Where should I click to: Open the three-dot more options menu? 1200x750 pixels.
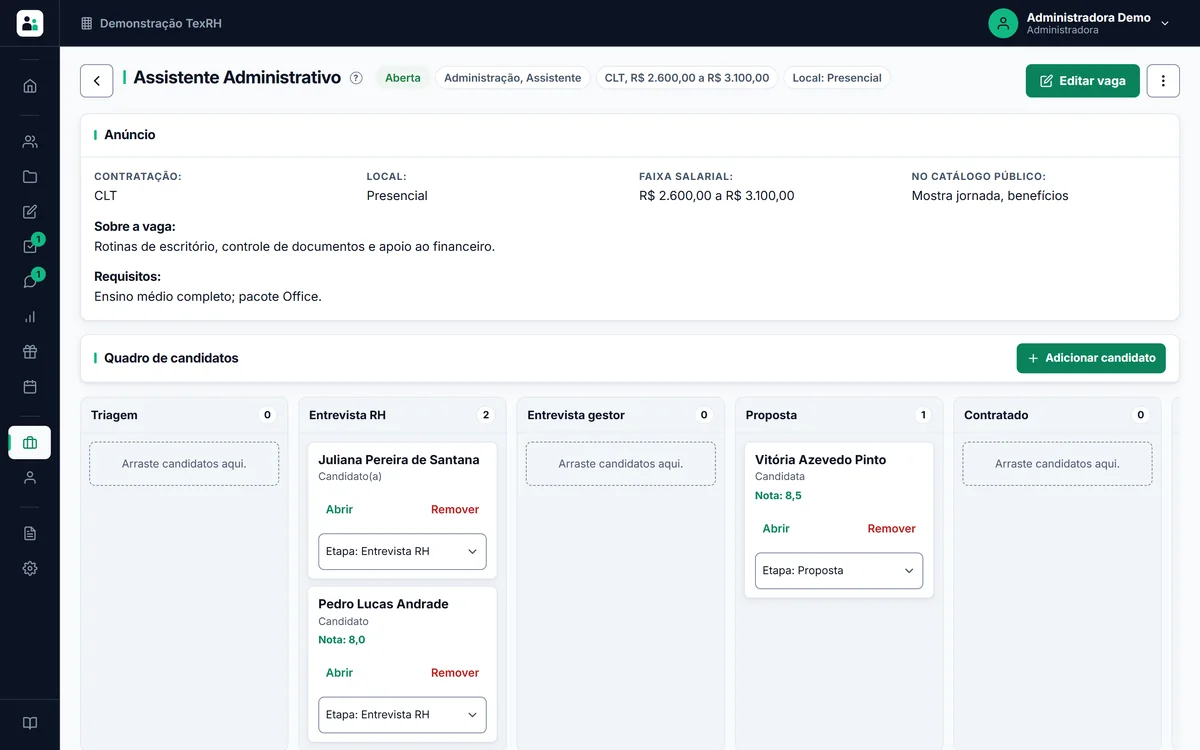pos(1163,81)
